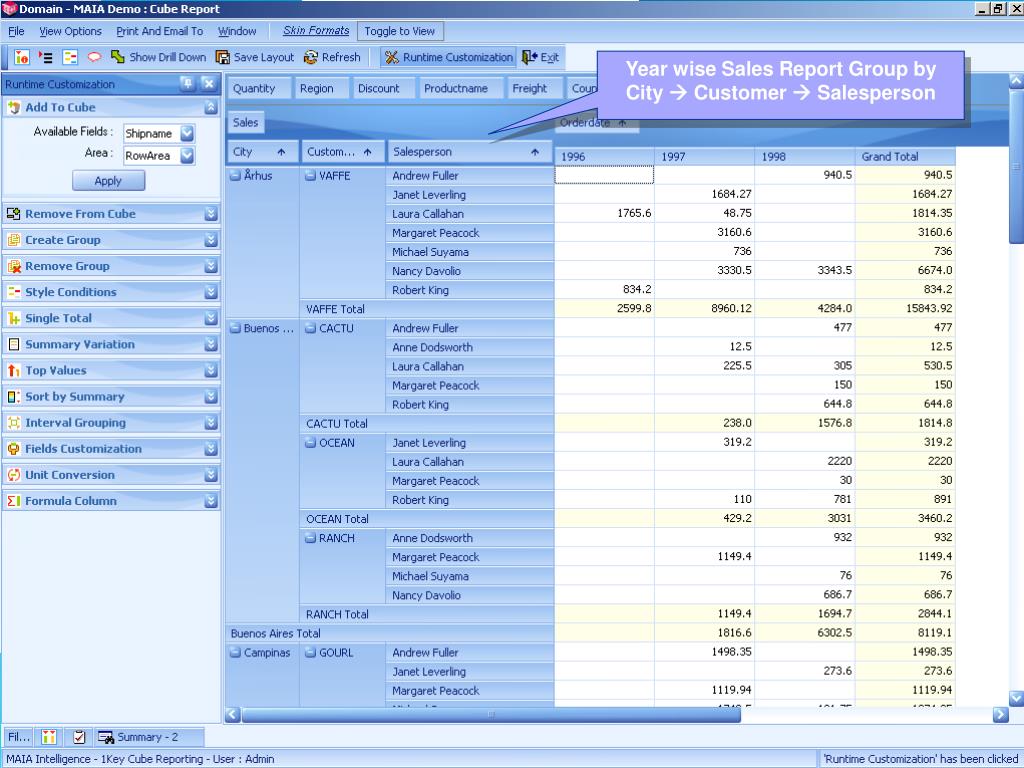This screenshot has height=768, width=1024.
Task: Click the bar chart icon in bottom bar
Action: pos(49,737)
